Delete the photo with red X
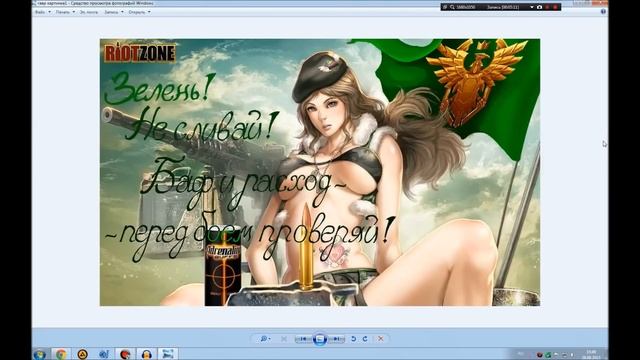Screen dimensions: 640x360 pyautogui.click(x=380, y=339)
